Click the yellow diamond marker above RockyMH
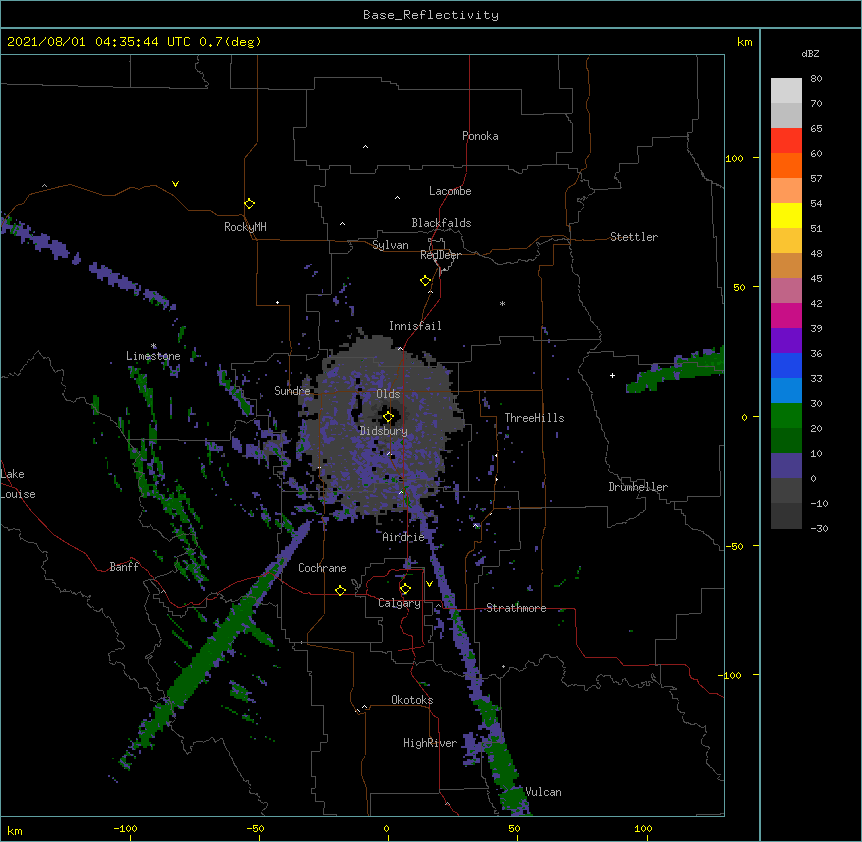 coord(249,204)
